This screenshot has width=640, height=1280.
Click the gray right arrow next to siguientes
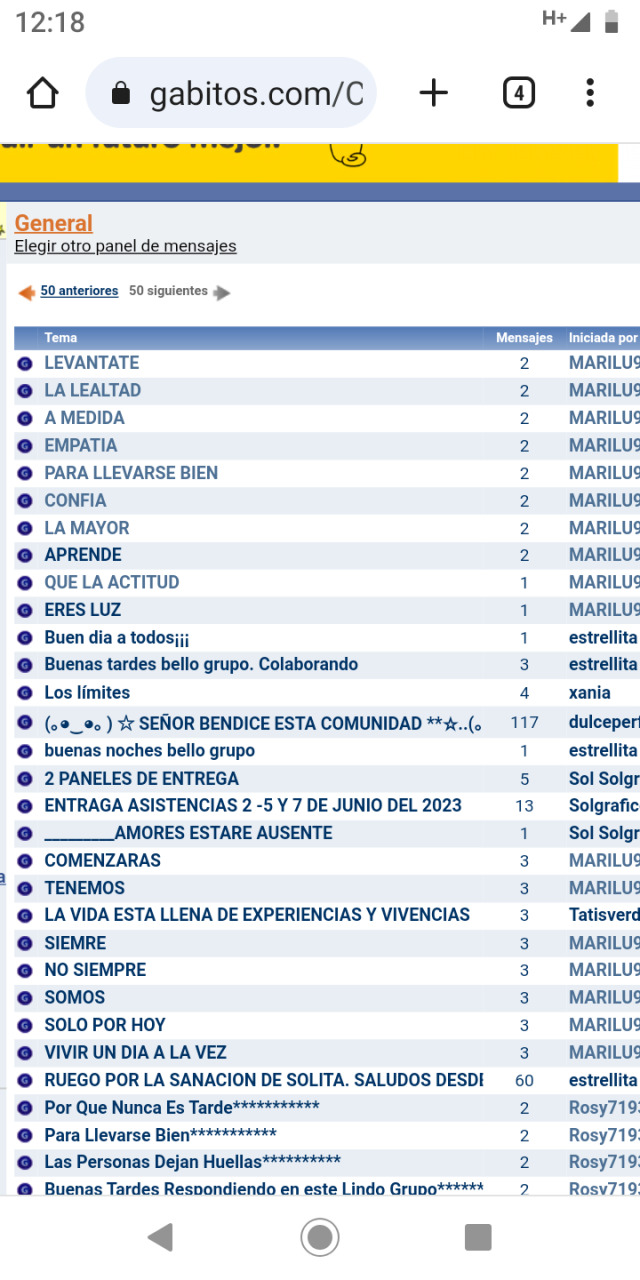pos(222,293)
